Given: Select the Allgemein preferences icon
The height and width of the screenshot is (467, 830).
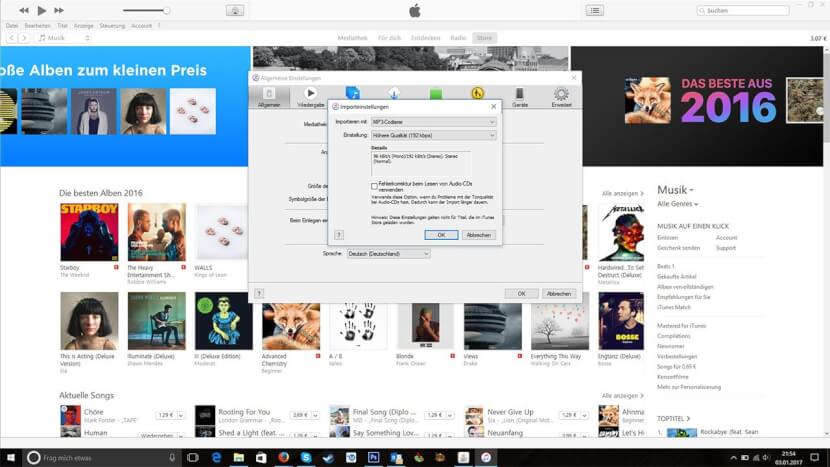Looking at the screenshot, I should 269,97.
